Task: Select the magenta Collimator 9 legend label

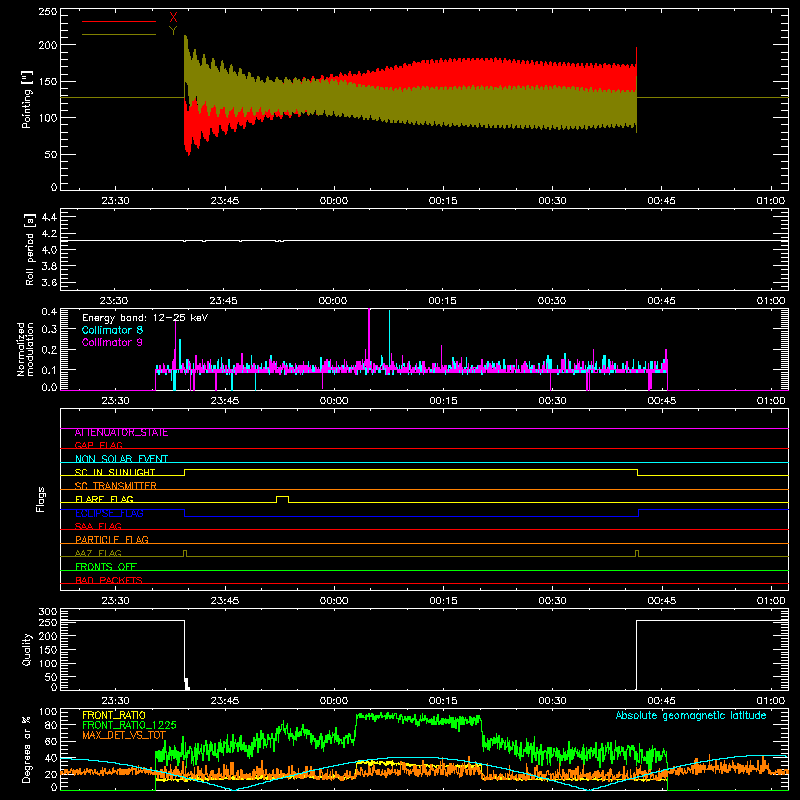Action: 112,342
